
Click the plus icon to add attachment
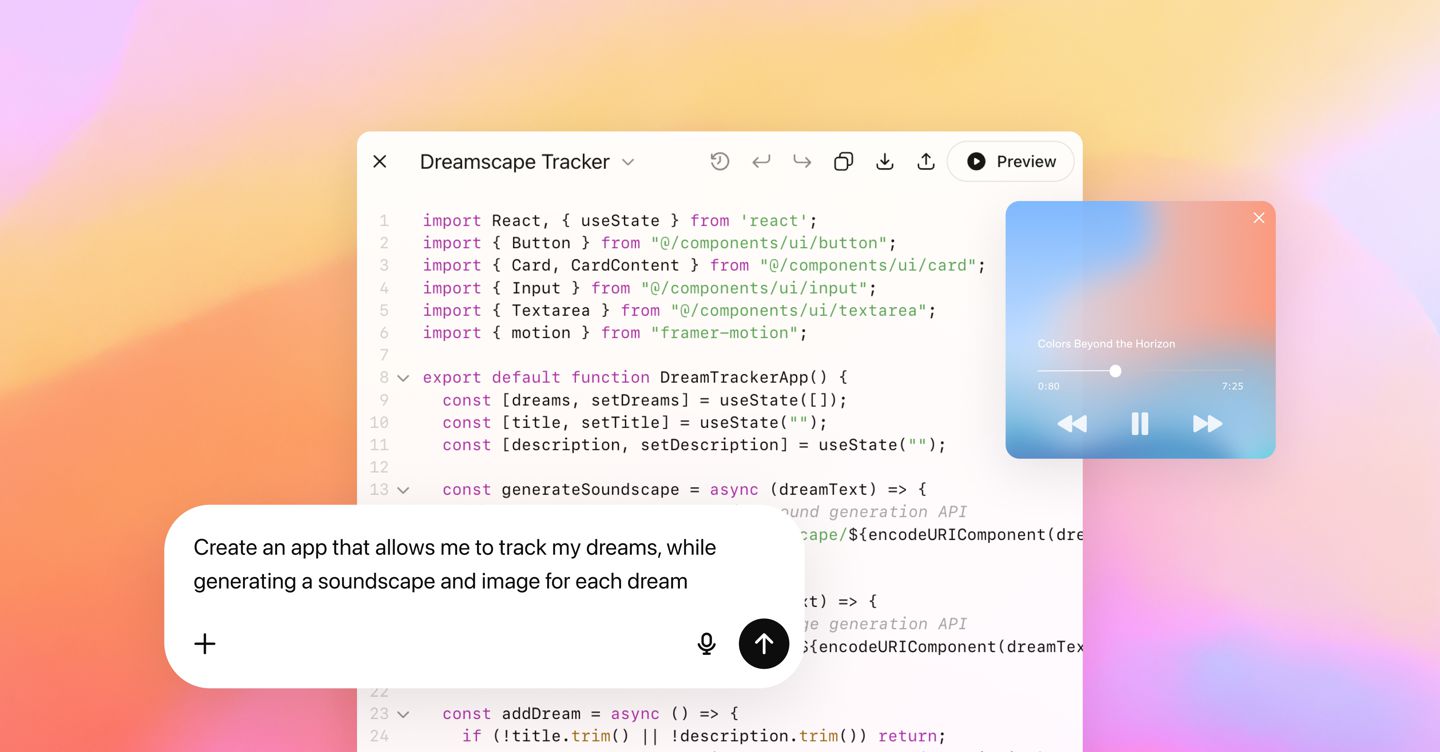point(205,644)
